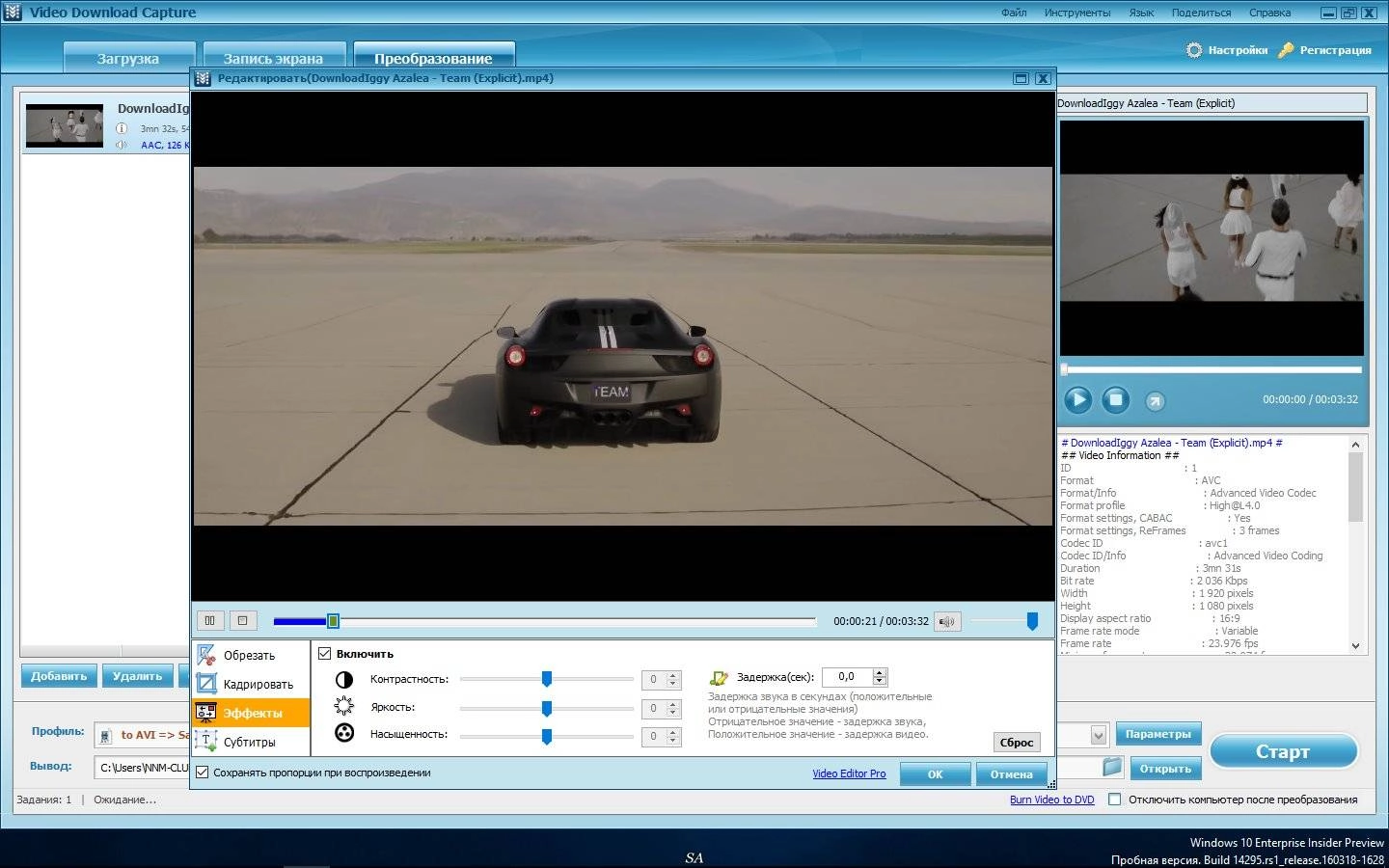The width and height of the screenshot is (1389, 868).
Task: Click the brightness sun icon
Action: click(344, 707)
